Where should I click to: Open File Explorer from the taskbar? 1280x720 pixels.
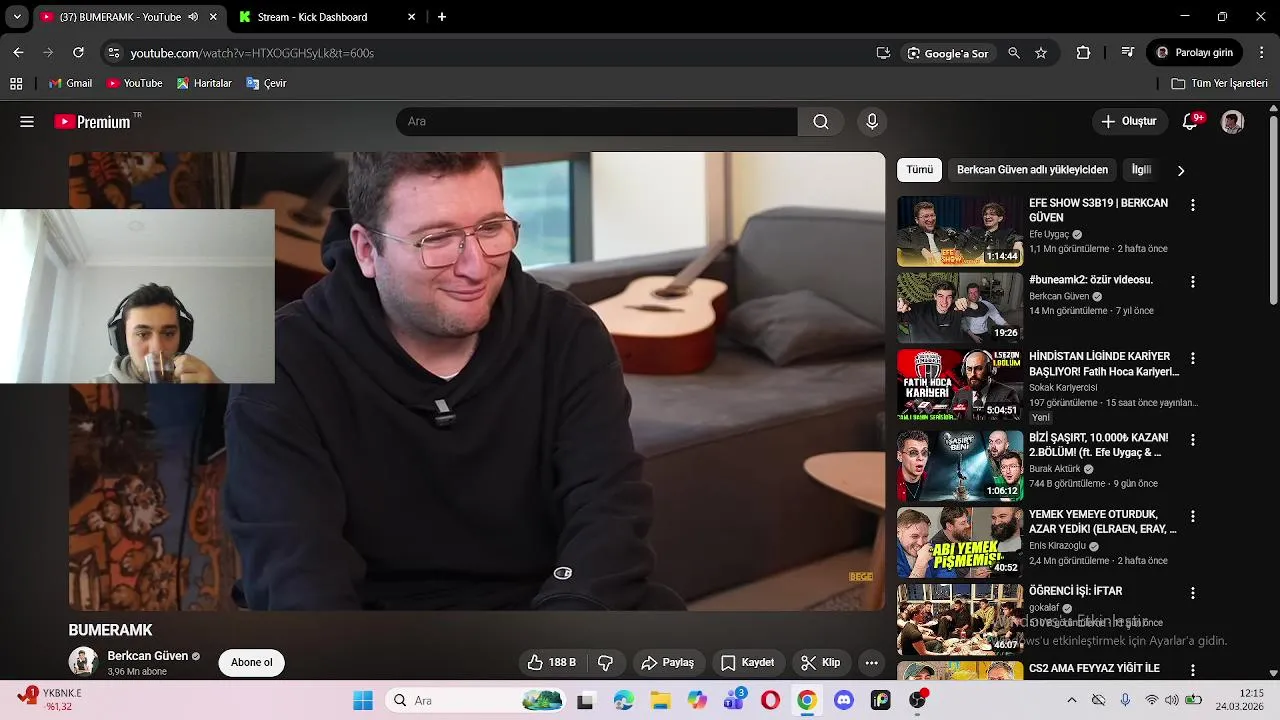[660, 701]
